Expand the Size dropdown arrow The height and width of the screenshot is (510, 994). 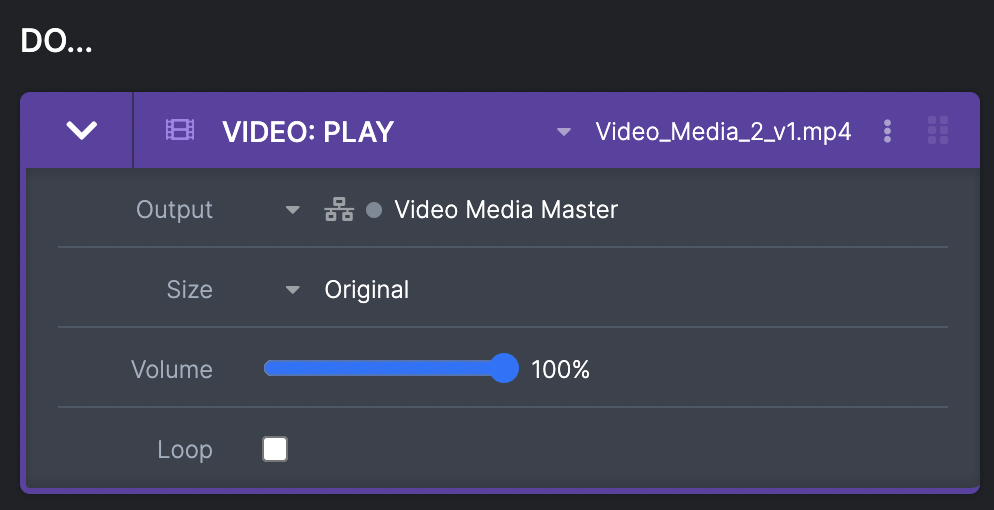point(293,290)
